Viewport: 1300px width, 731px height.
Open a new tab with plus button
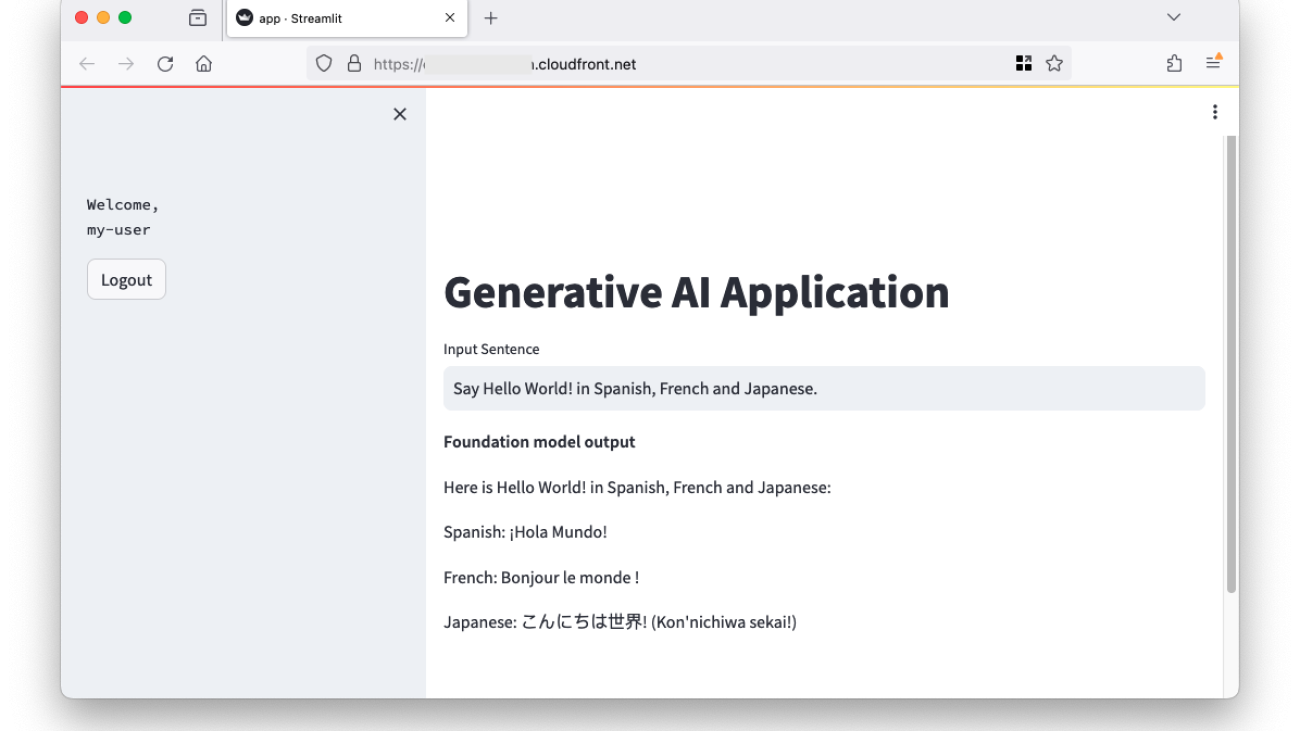tap(491, 18)
